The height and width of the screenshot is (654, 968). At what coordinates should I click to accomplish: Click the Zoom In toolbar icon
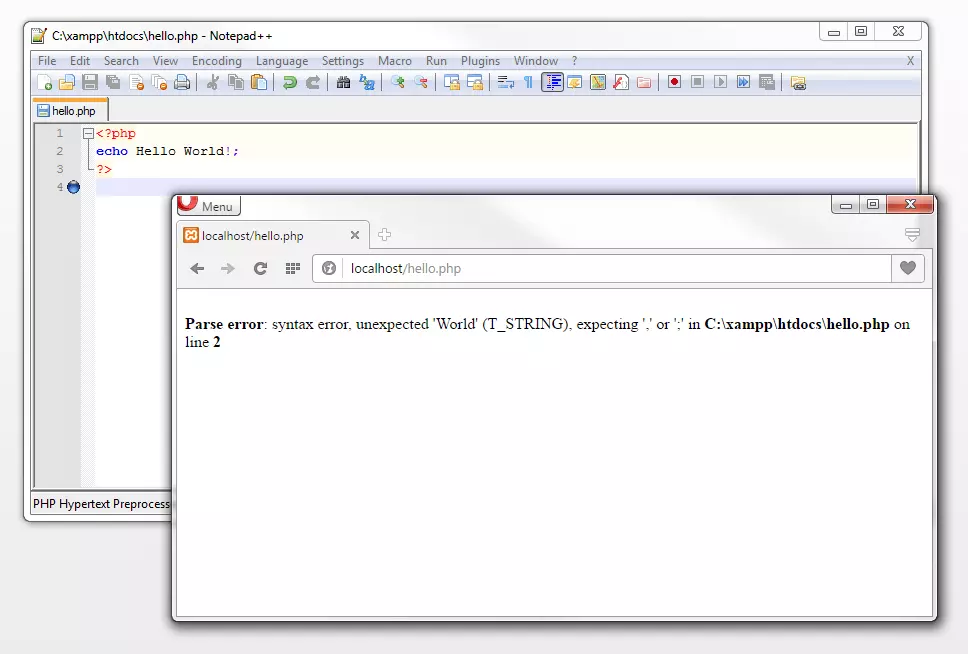[399, 82]
